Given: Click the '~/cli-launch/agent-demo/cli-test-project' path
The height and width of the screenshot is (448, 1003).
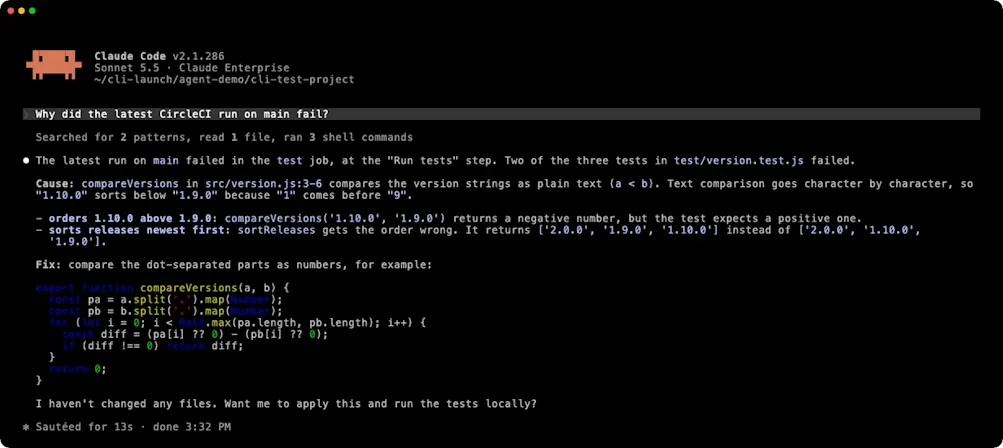Looking at the screenshot, I should pyautogui.click(x=224, y=79).
